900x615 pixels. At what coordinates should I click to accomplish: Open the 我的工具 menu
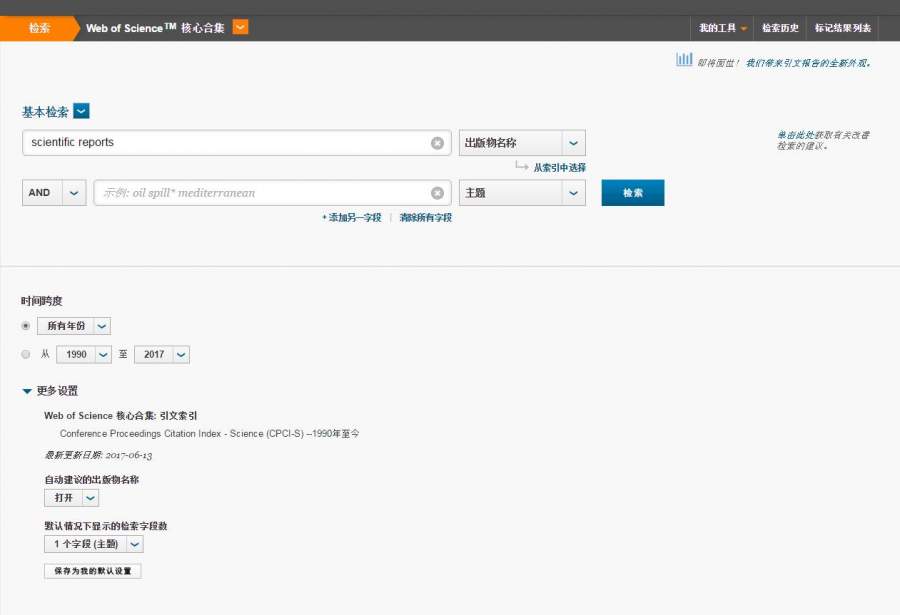[723, 28]
